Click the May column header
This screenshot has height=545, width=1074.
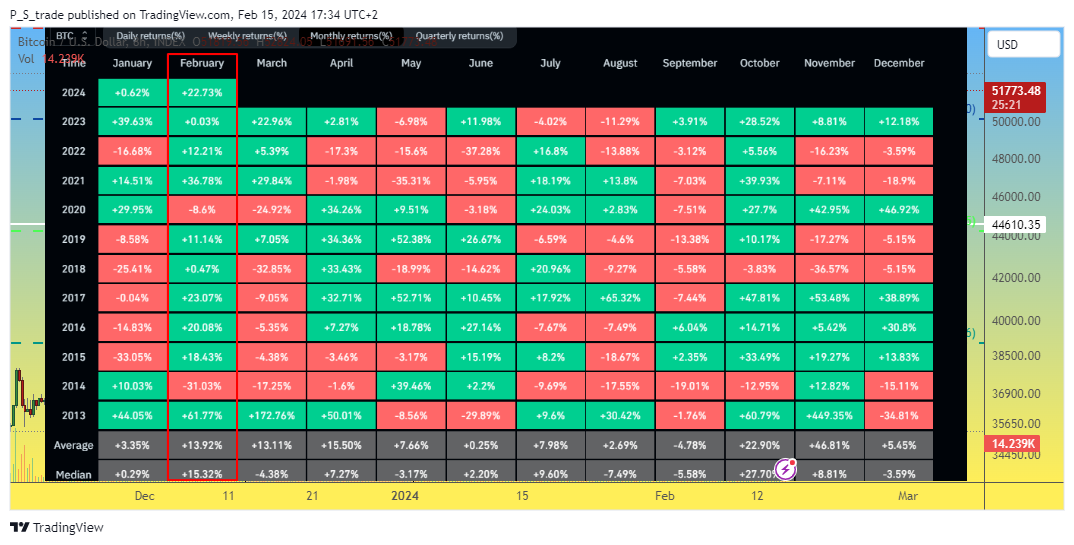(411, 63)
